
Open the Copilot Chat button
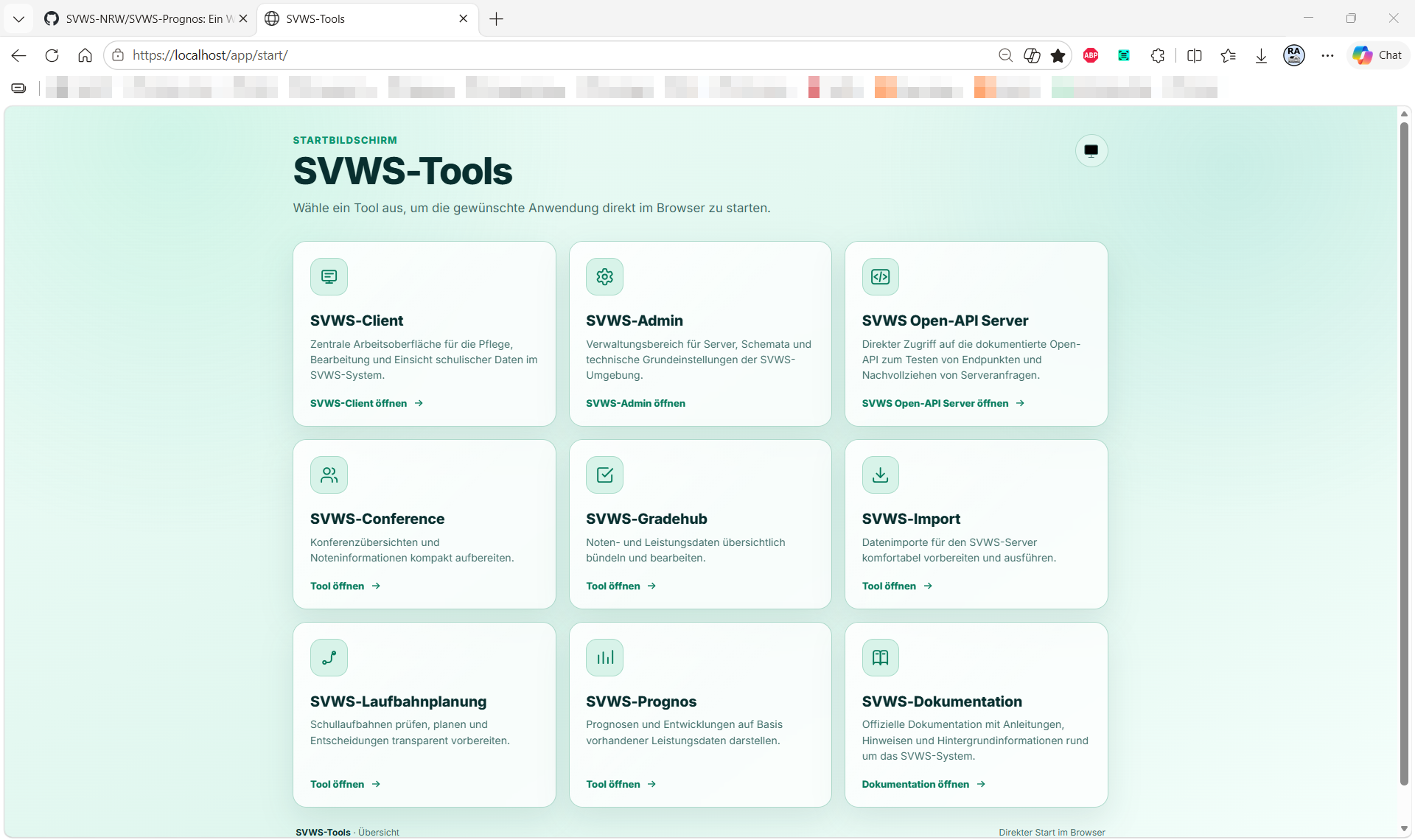pyautogui.click(x=1377, y=55)
